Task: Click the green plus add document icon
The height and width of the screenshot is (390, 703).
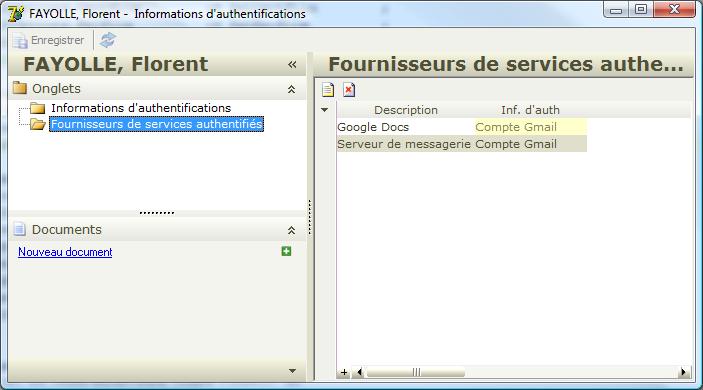Action: tap(286, 251)
